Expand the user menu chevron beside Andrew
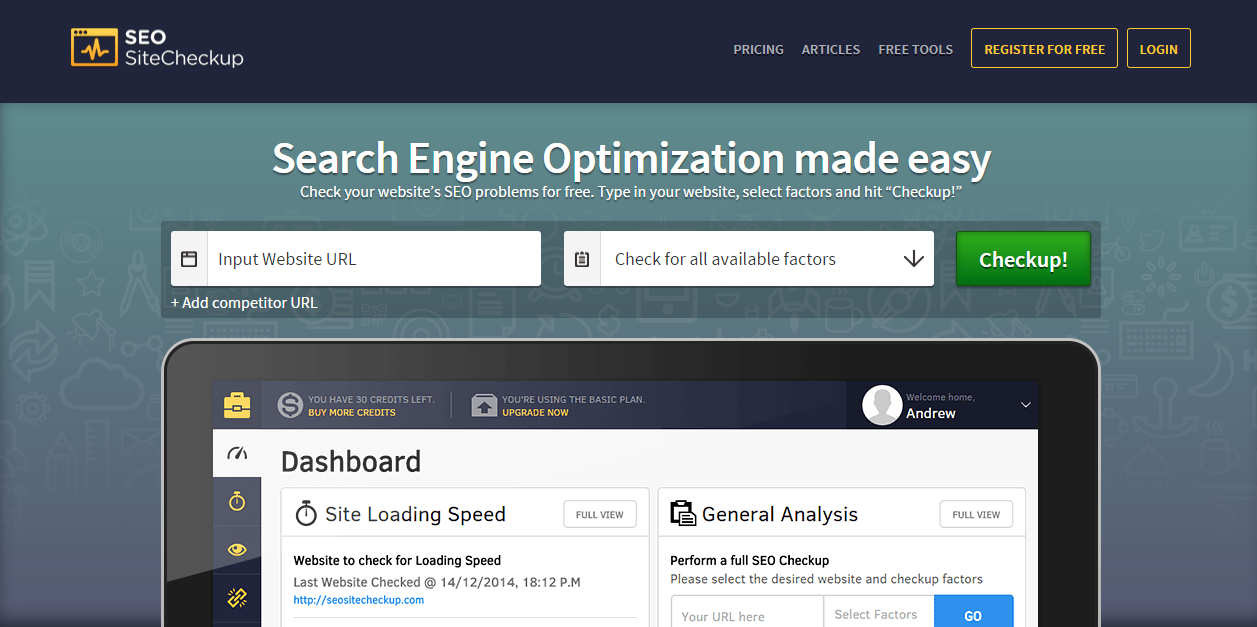This screenshot has width=1257, height=627. coord(1025,405)
